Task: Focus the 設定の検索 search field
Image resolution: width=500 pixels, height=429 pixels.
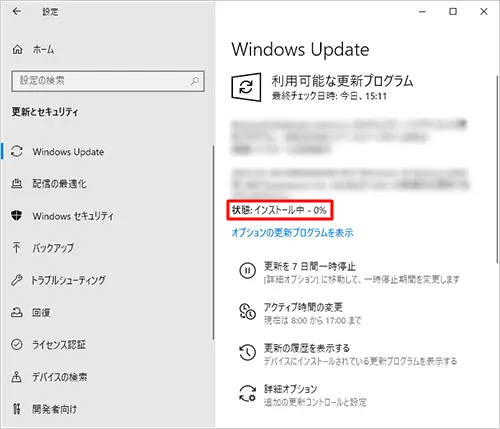Action: (x=108, y=81)
